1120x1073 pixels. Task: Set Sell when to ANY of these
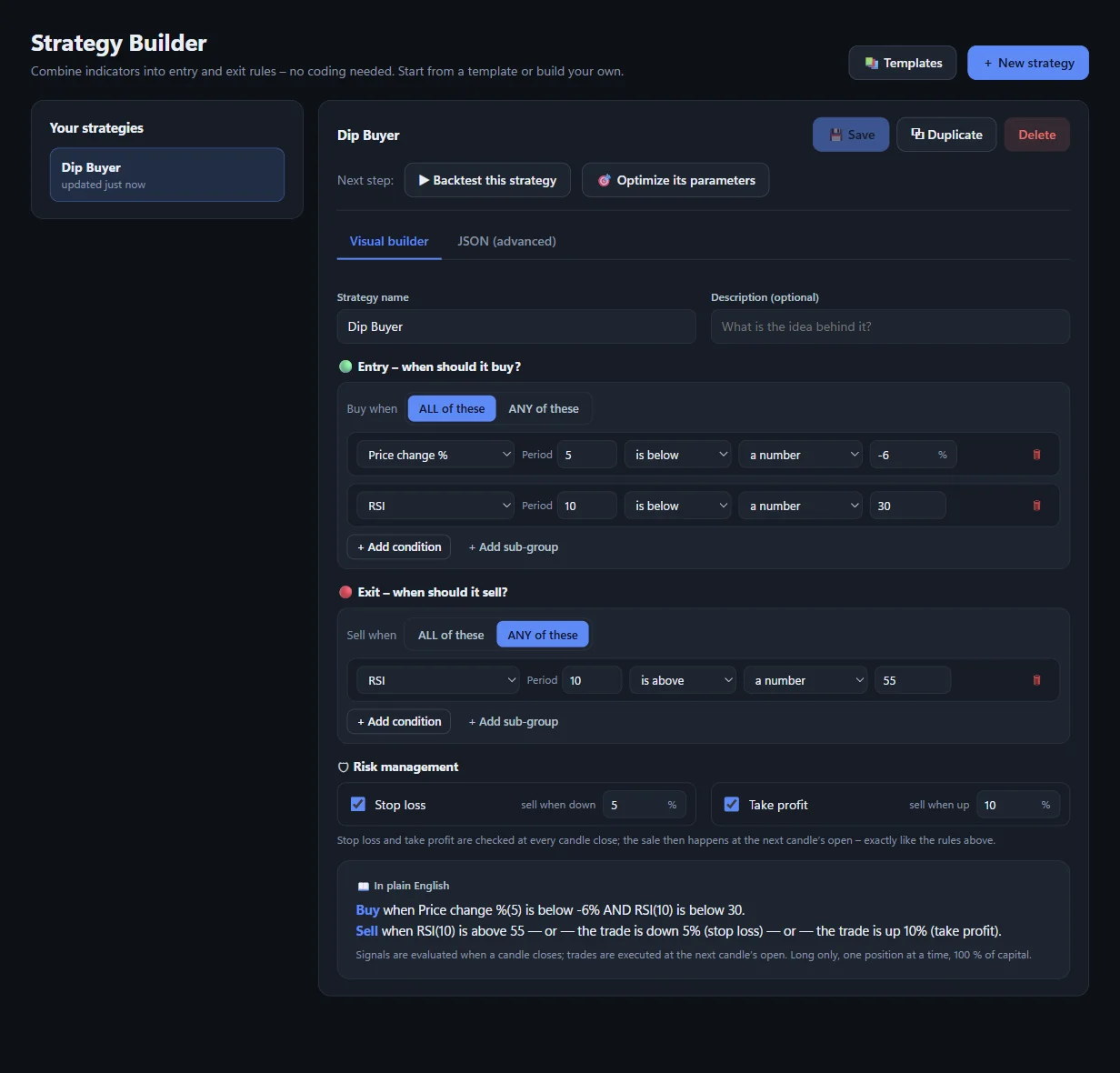click(543, 635)
